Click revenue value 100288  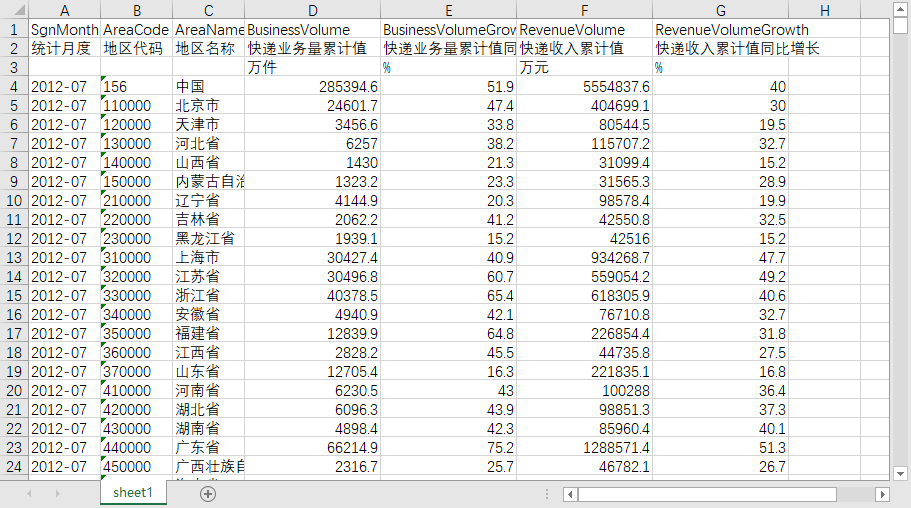click(x=584, y=391)
